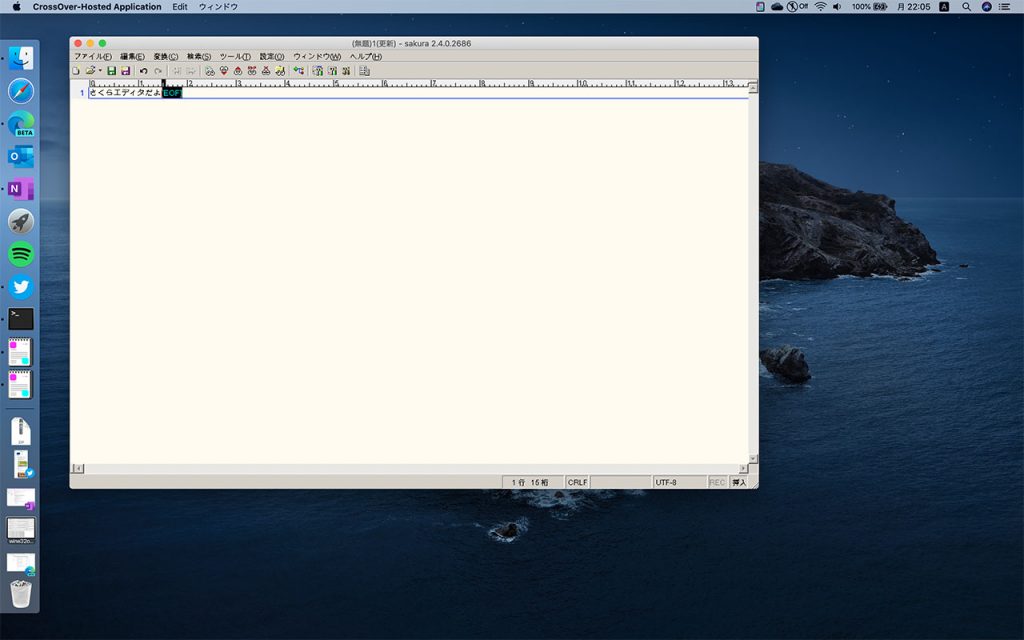
Task: Click the horizontal scrollbar right arrow
Action: coord(743,468)
